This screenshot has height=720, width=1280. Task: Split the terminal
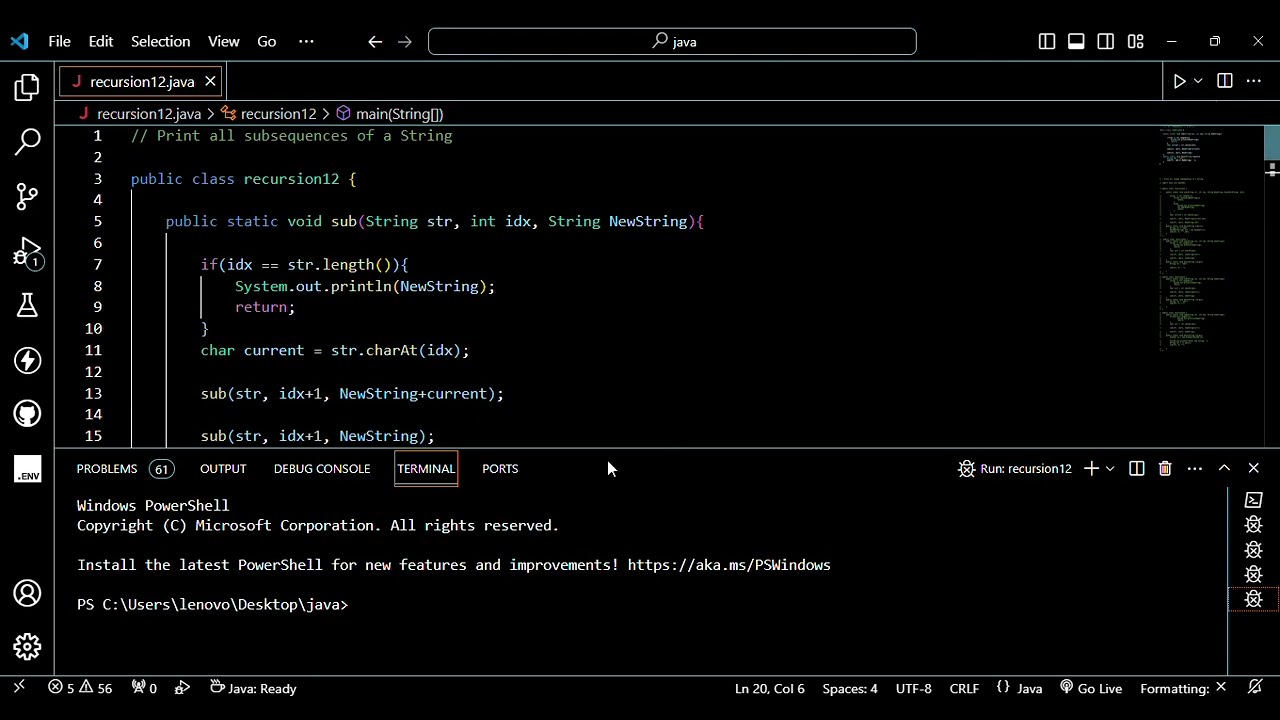pos(1137,468)
